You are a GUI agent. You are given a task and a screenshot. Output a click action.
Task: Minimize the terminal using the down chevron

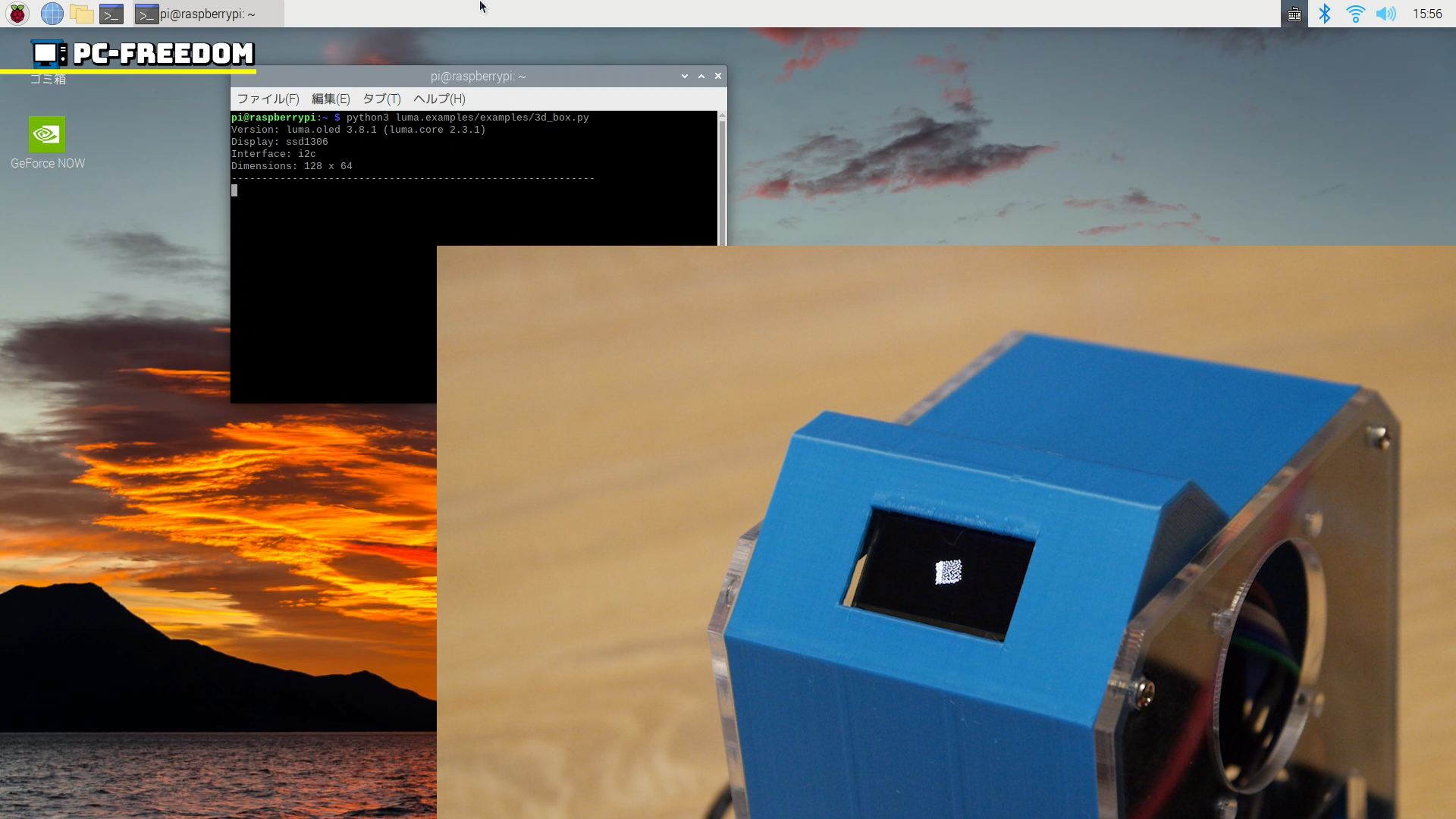coord(685,76)
